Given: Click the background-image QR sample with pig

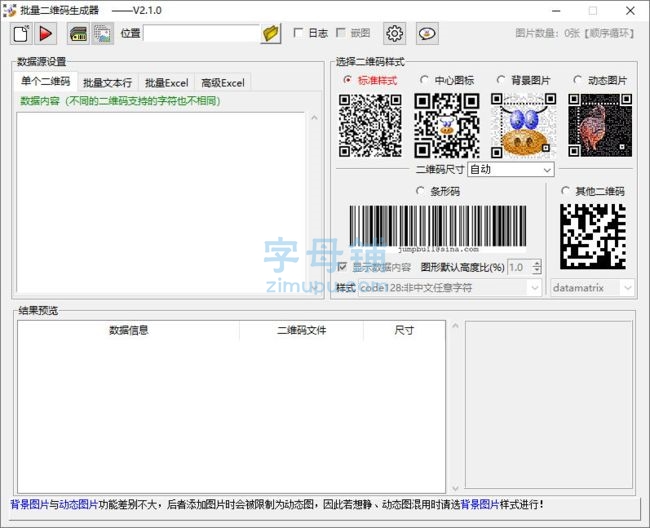Looking at the screenshot, I should click(x=524, y=126).
